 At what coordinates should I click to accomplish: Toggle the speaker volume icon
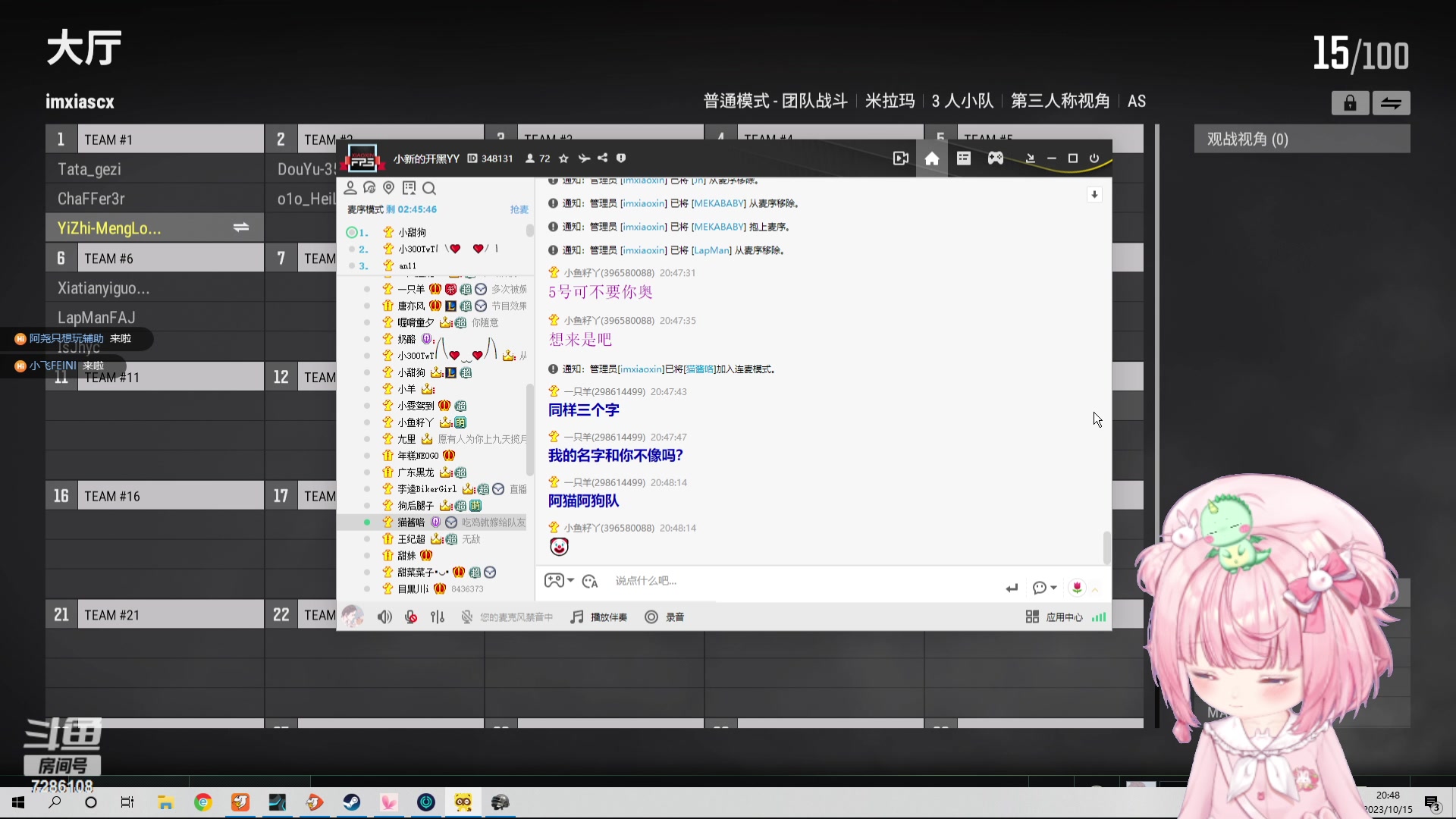[384, 617]
